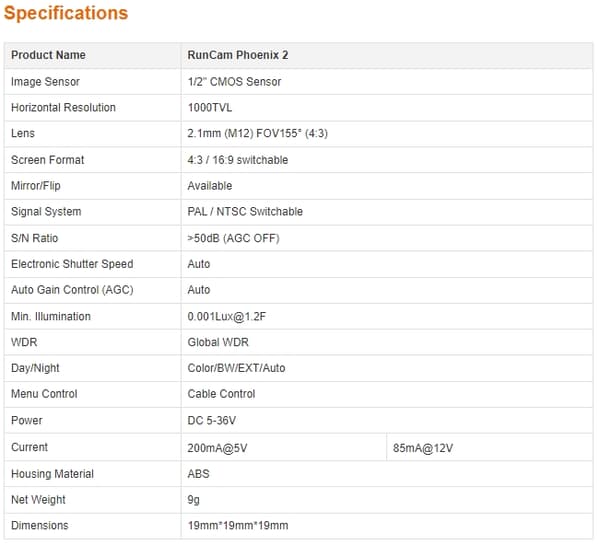The height and width of the screenshot is (545, 600).
Task: Select the 19mm*19mm*19mm dimensions value
Action: point(238,526)
